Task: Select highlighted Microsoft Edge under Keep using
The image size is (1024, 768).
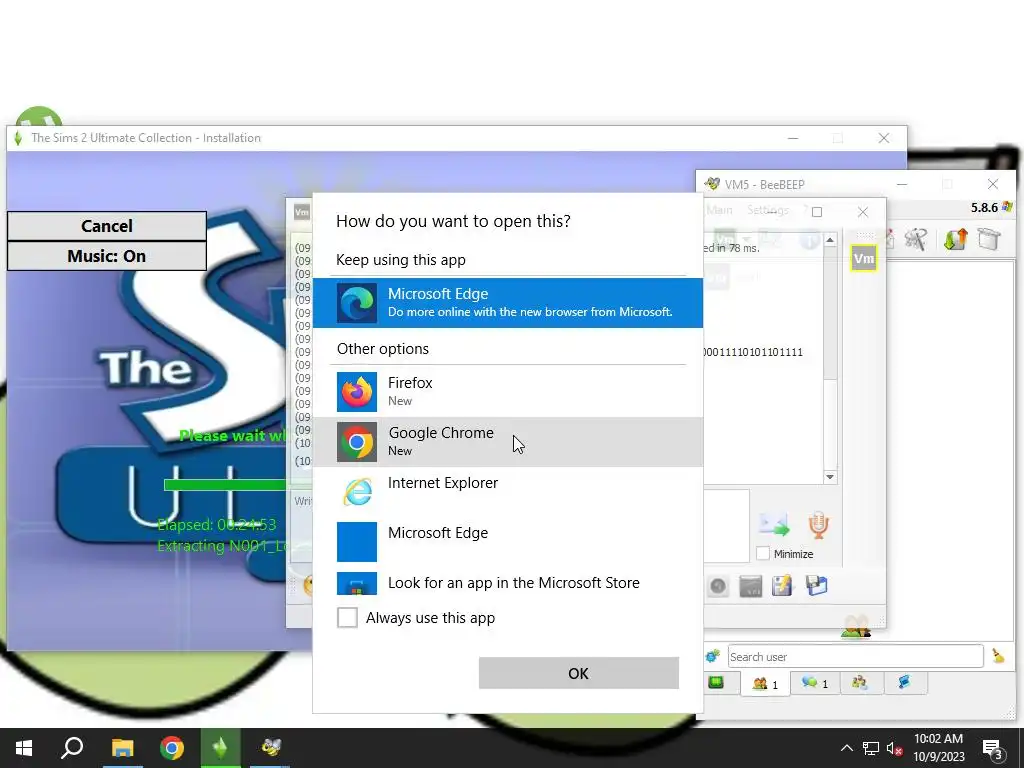Action: (x=507, y=302)
